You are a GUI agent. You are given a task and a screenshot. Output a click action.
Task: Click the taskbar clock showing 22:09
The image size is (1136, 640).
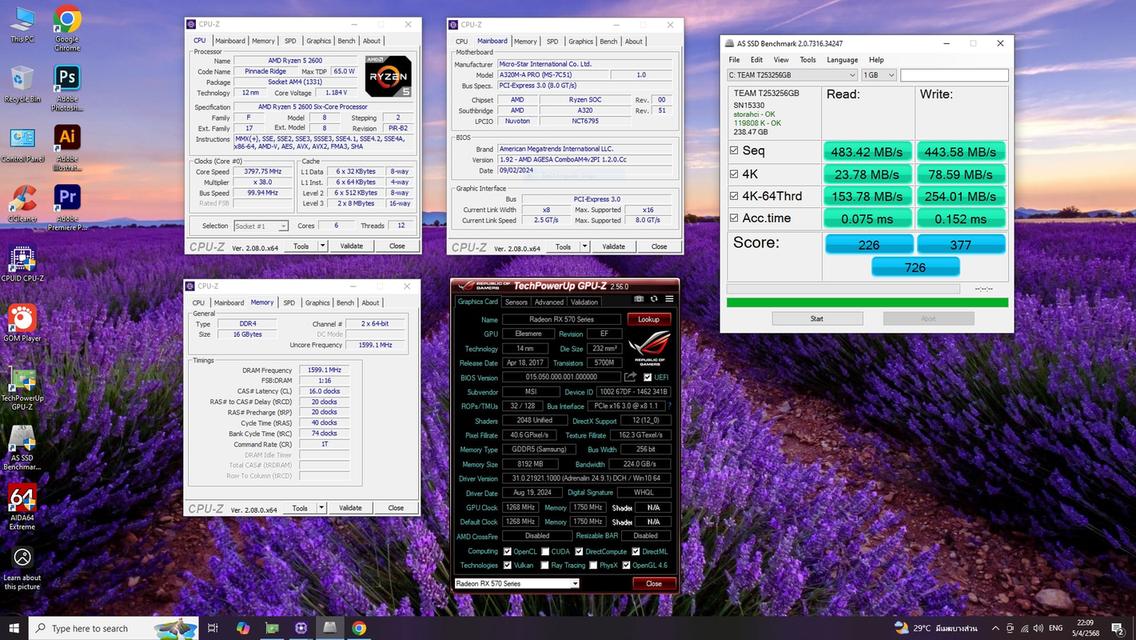click(1085, 628)
